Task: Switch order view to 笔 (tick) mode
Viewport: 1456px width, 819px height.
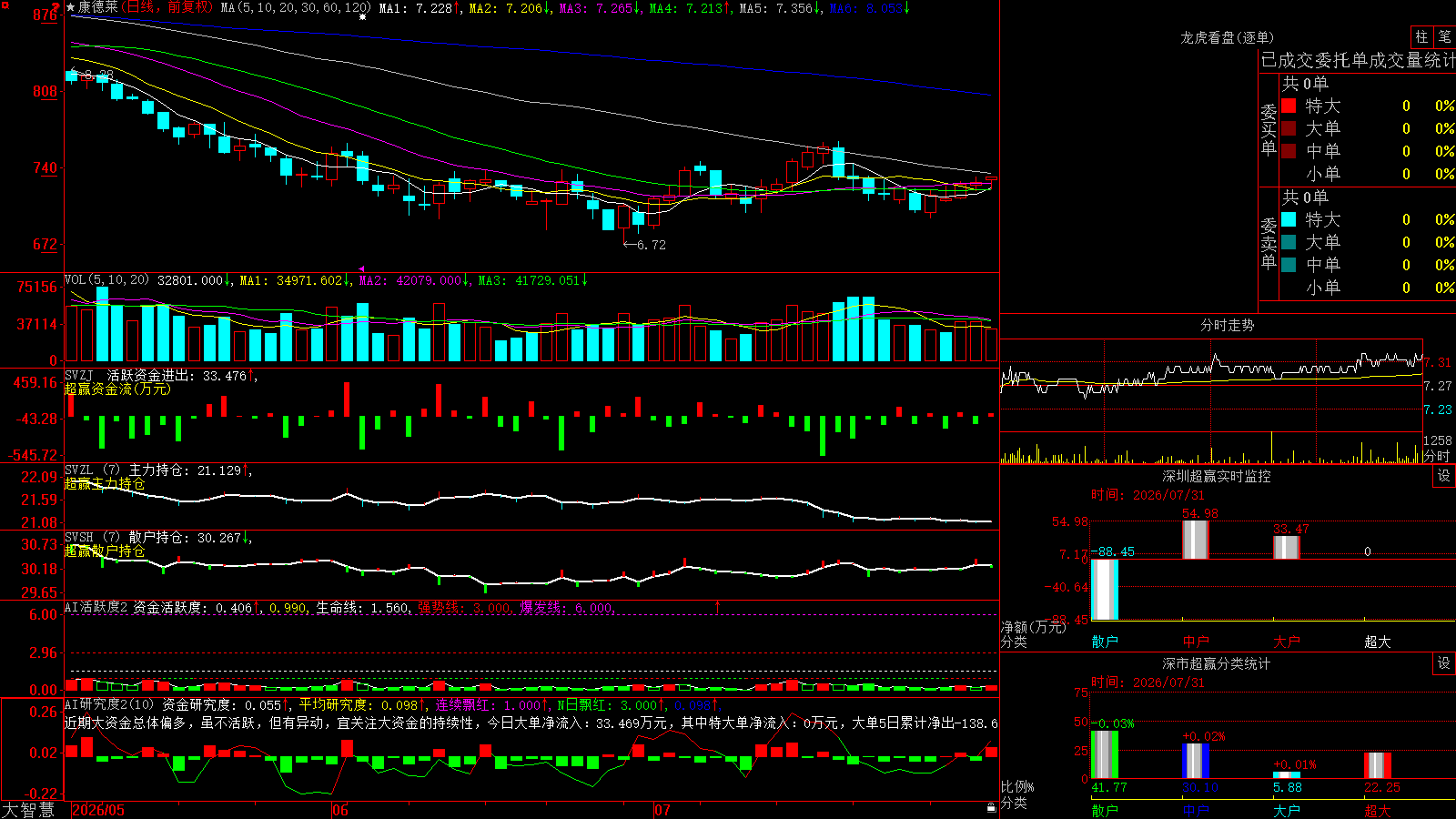Action: tap(1444, 36)
